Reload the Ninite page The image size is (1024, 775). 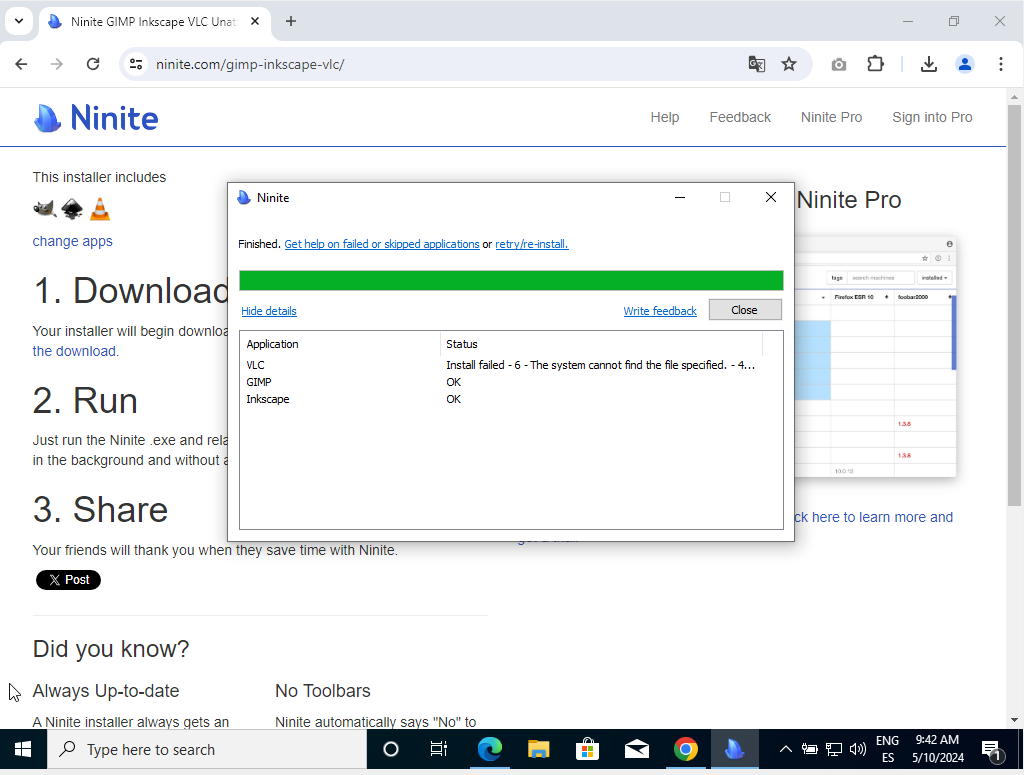(93, 64)
